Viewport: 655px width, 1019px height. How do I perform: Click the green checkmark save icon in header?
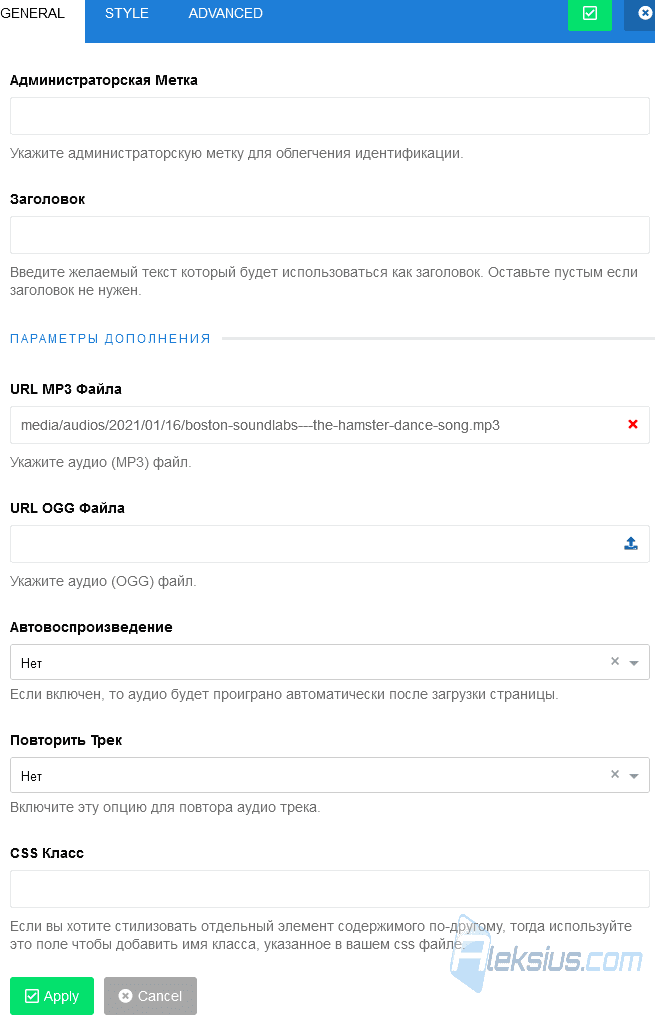point(589,14)
